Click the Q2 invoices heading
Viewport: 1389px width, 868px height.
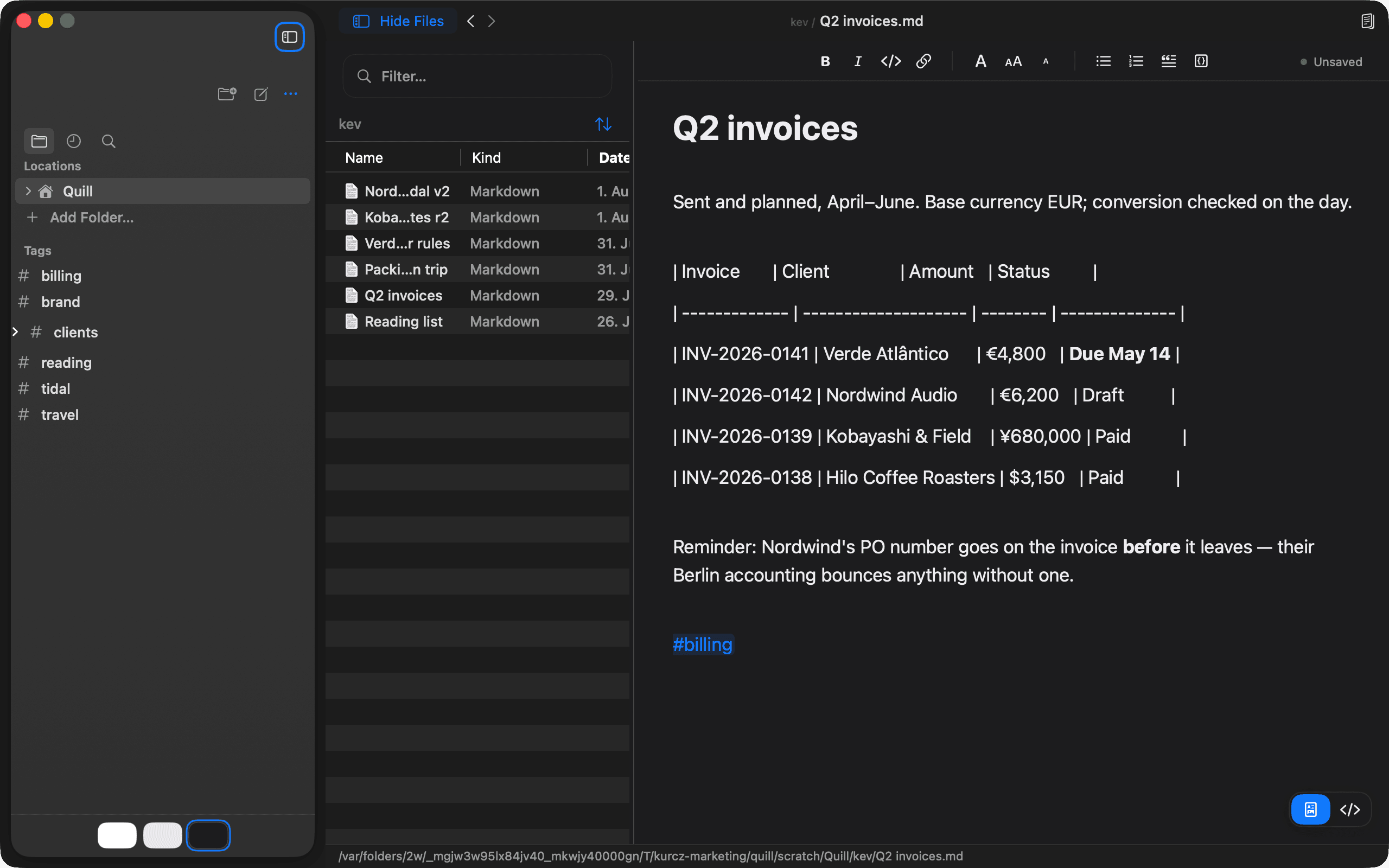click(x=765, y=128)
